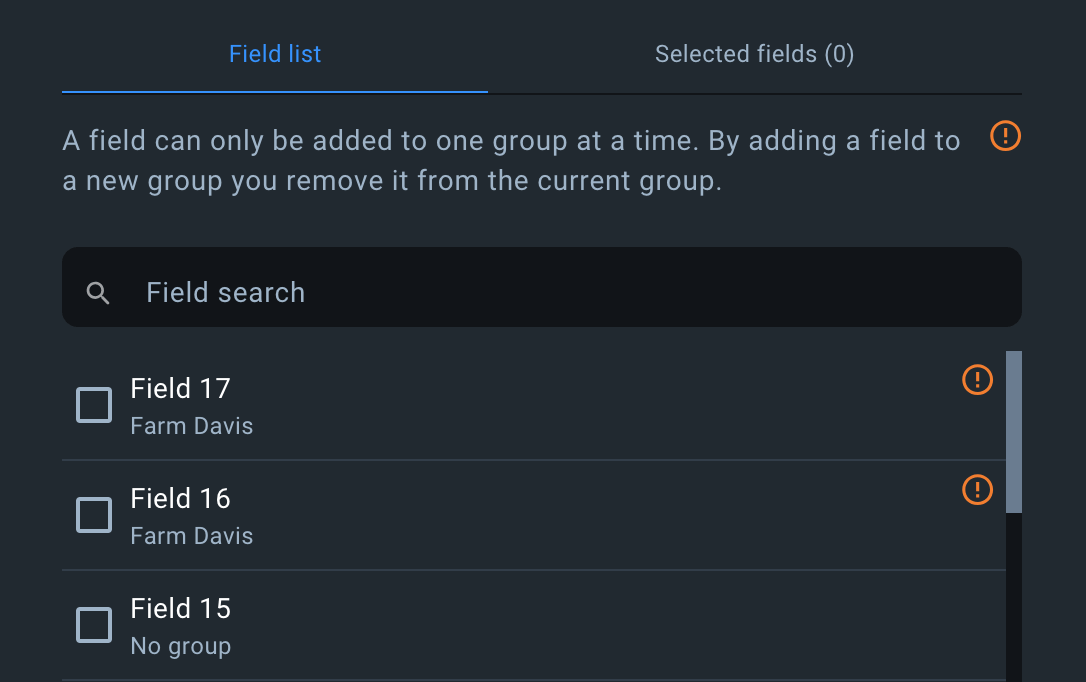Click the Farm Davis label under Field 16
Image resolution: width=1086 pixels, height=682 pixels.
coord(191,535)
